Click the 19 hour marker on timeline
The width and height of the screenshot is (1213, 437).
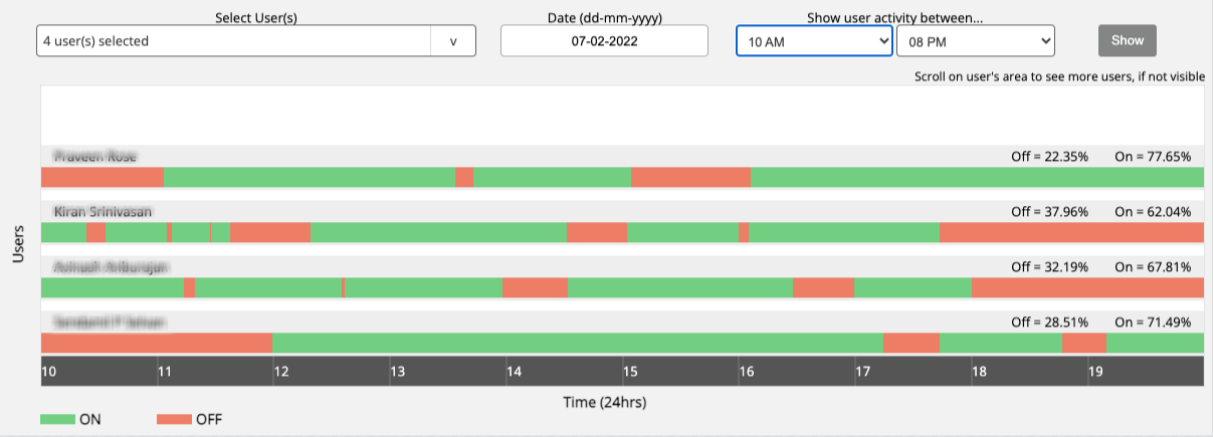tap(1095, 372)
